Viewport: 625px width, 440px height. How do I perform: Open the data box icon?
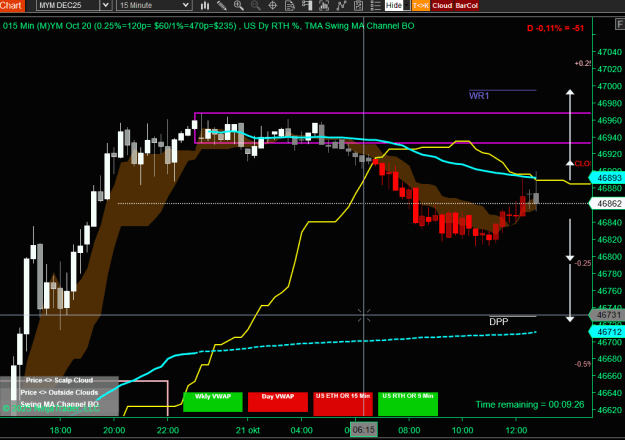pos(290,5)
